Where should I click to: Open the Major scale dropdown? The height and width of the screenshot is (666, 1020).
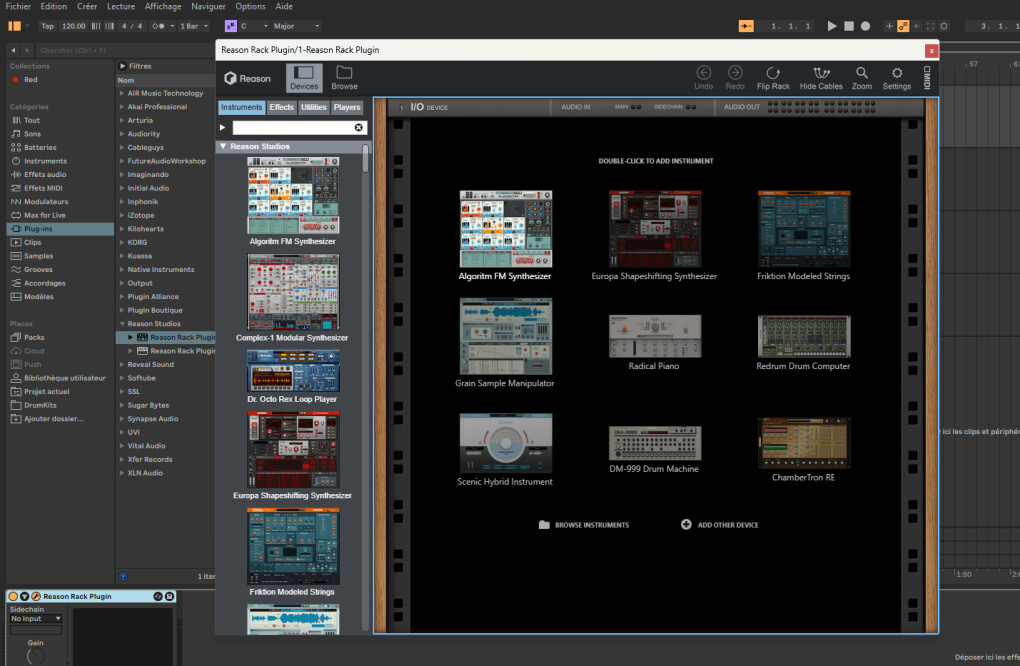click(x=296, y=26)
